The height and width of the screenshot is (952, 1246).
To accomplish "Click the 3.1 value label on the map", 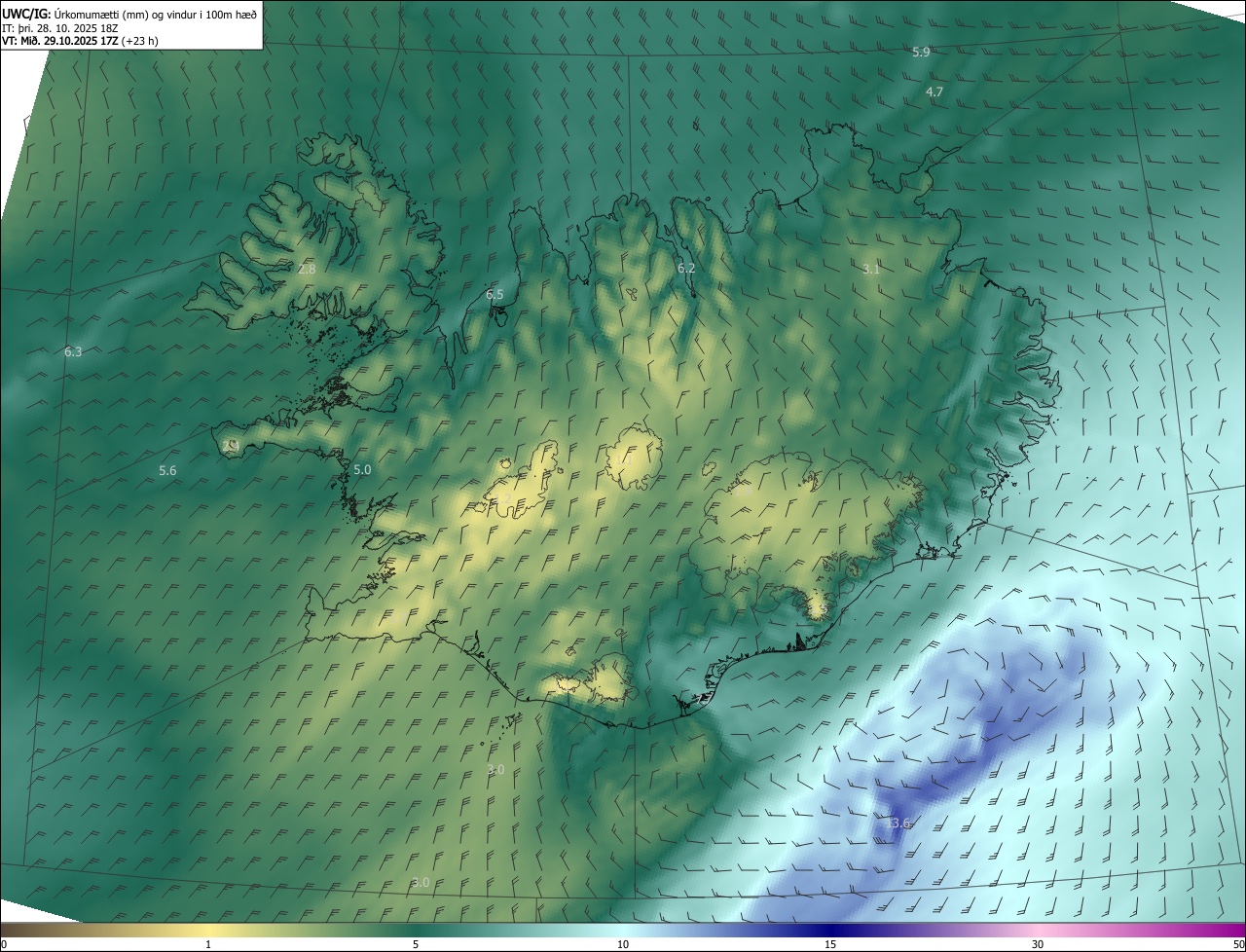I will pos(871,269).
